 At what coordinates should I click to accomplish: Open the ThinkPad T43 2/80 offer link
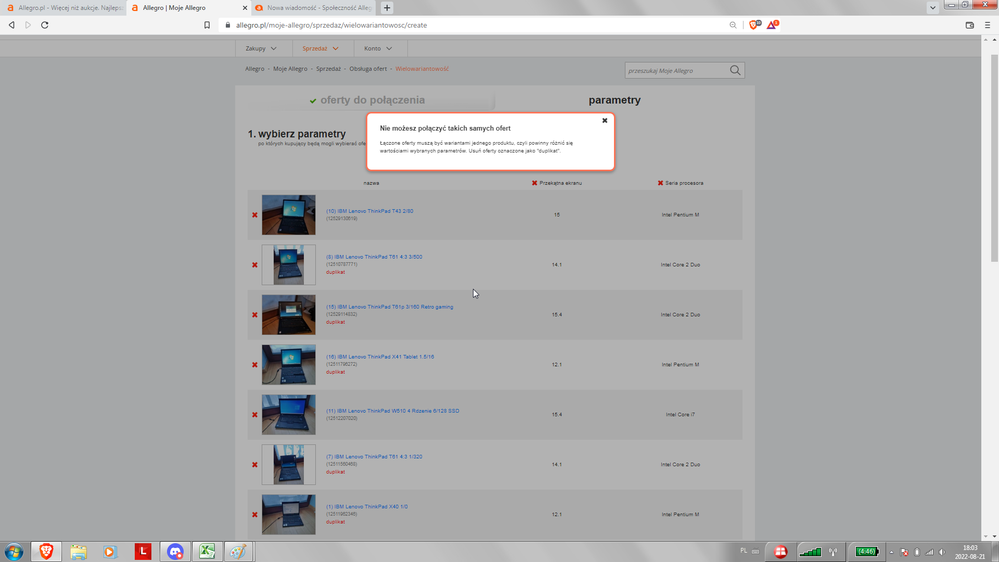pyautogui.click(x=370, y=211)
